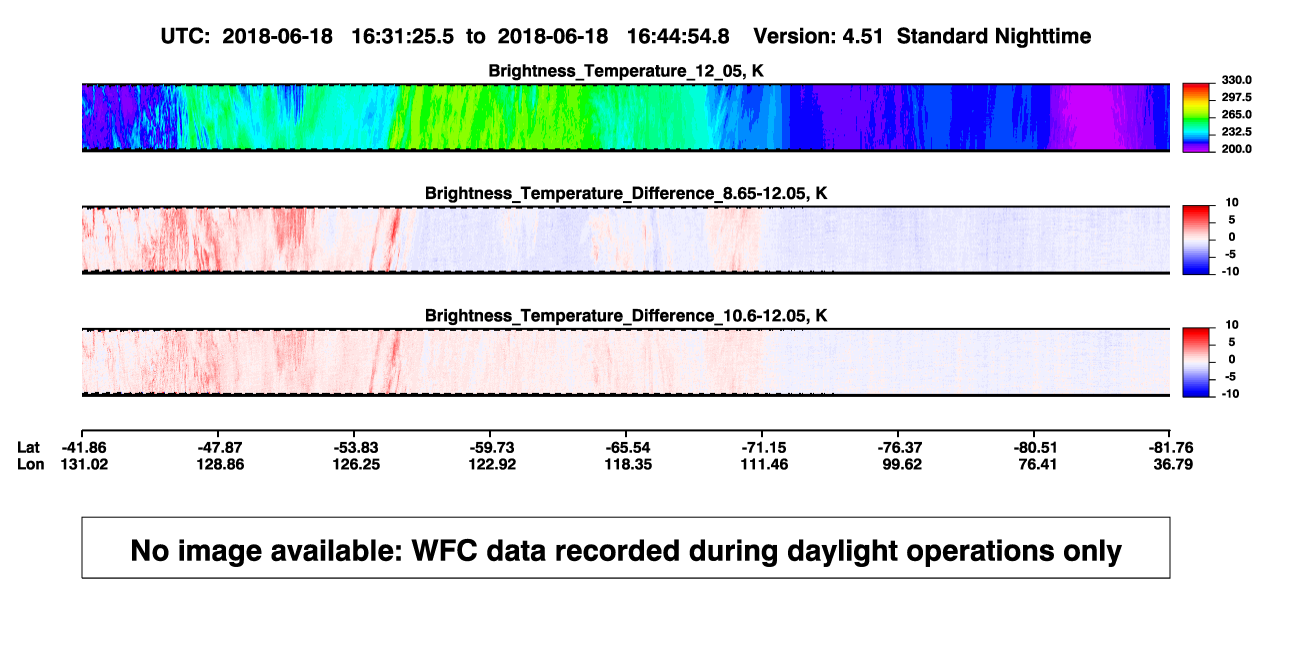Click the 'Lat' axis row label
This screenshot has width=1300, height=667.
coord(28,447)
